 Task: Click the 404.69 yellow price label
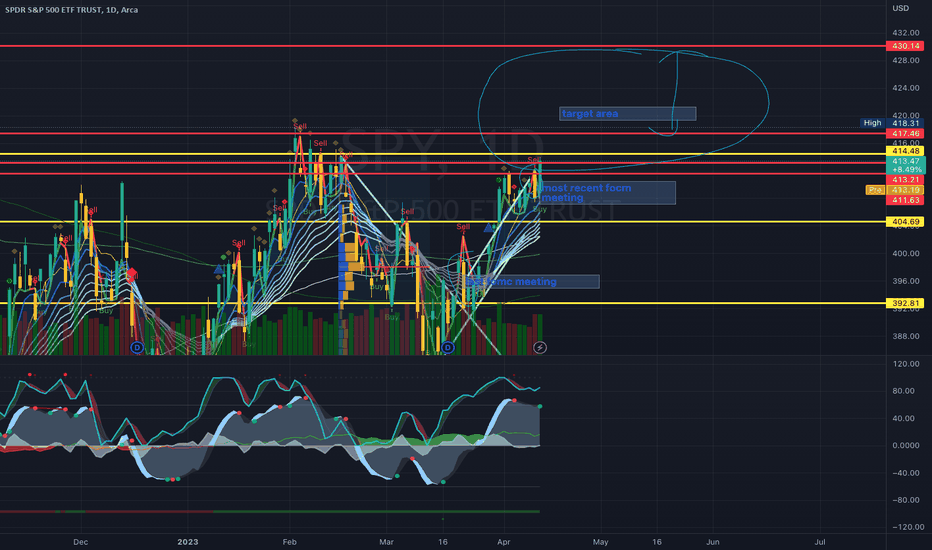coord(905,222)
